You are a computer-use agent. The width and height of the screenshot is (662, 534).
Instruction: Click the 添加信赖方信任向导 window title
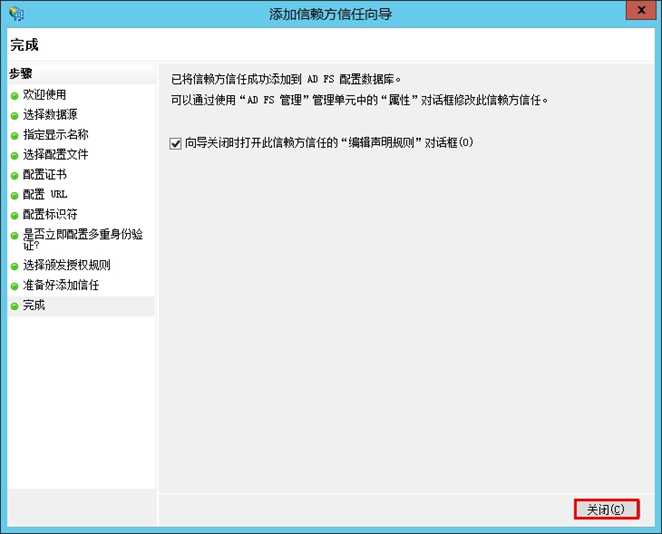[x=330, y=14]
